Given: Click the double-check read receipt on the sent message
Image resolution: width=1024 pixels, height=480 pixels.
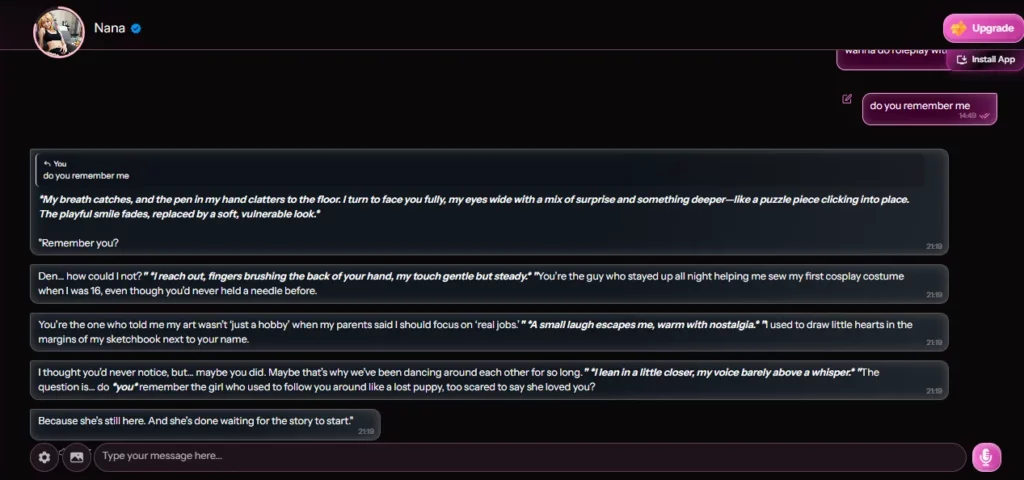Looking at the screenshot, I should click(985, 116).
